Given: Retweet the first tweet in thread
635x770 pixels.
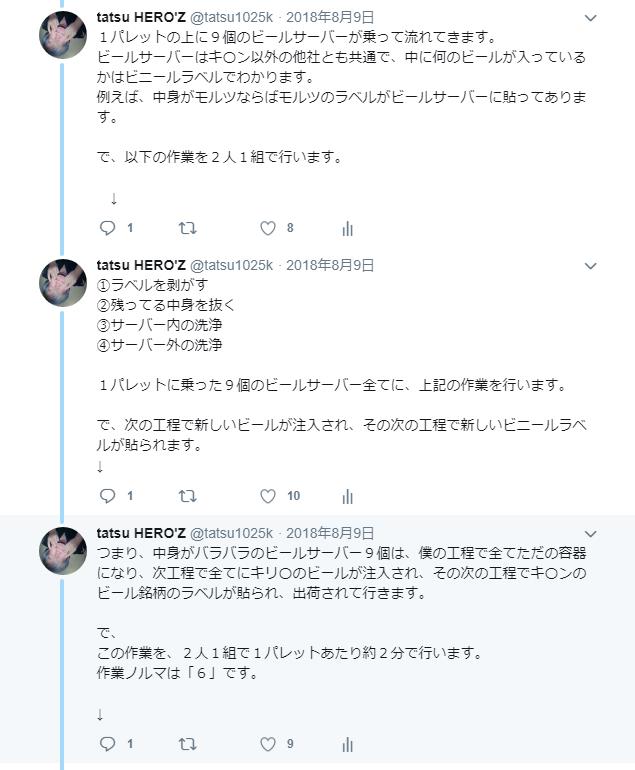Looking at the screenshot, I should click(x=187, y=228).
